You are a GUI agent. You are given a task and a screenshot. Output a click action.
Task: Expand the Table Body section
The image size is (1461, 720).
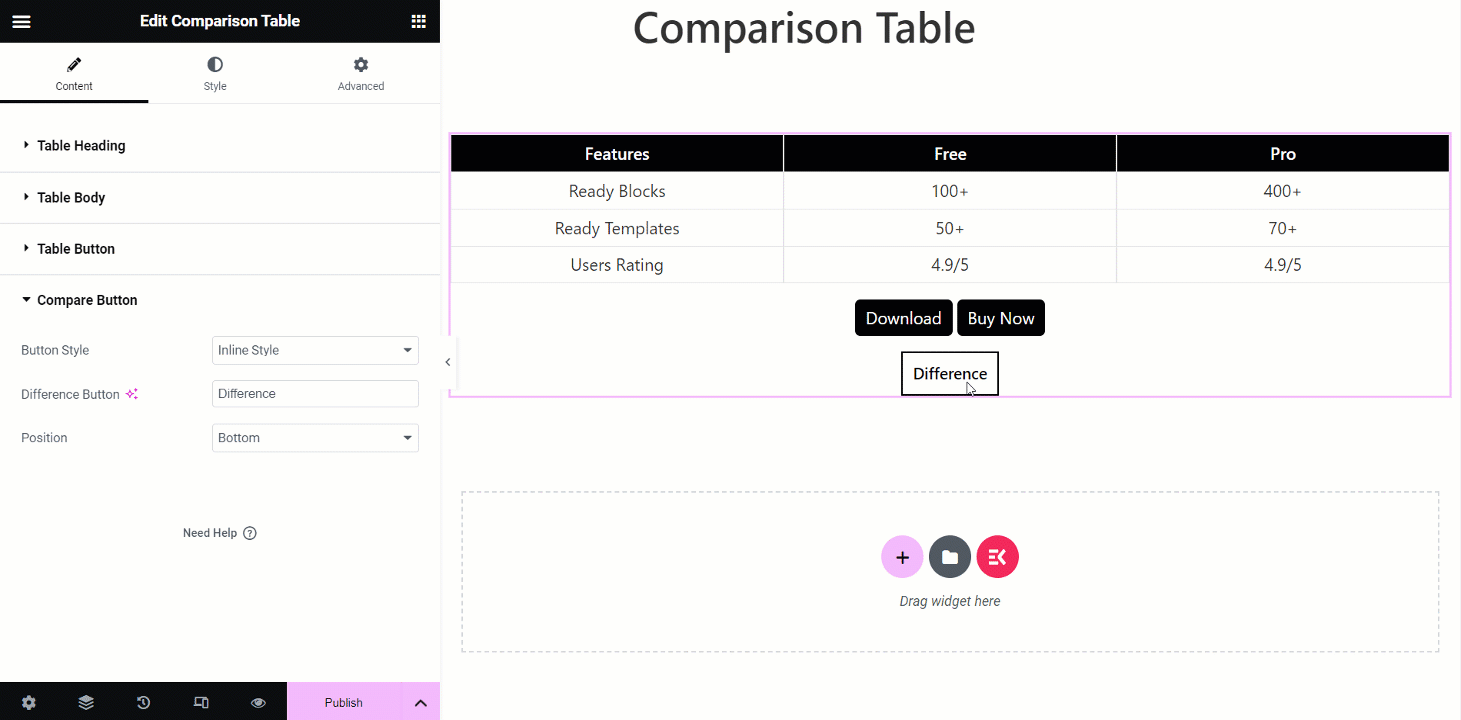point(220,198)
